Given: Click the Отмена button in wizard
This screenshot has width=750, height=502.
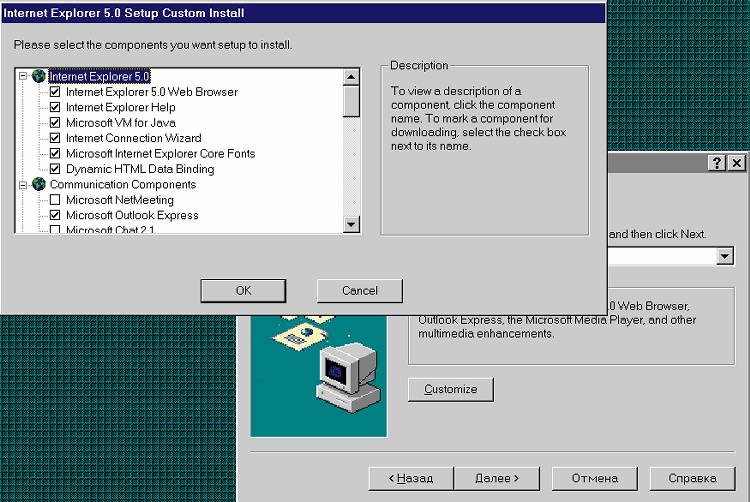Looking at the screenshot, I should tap(595, 478).
